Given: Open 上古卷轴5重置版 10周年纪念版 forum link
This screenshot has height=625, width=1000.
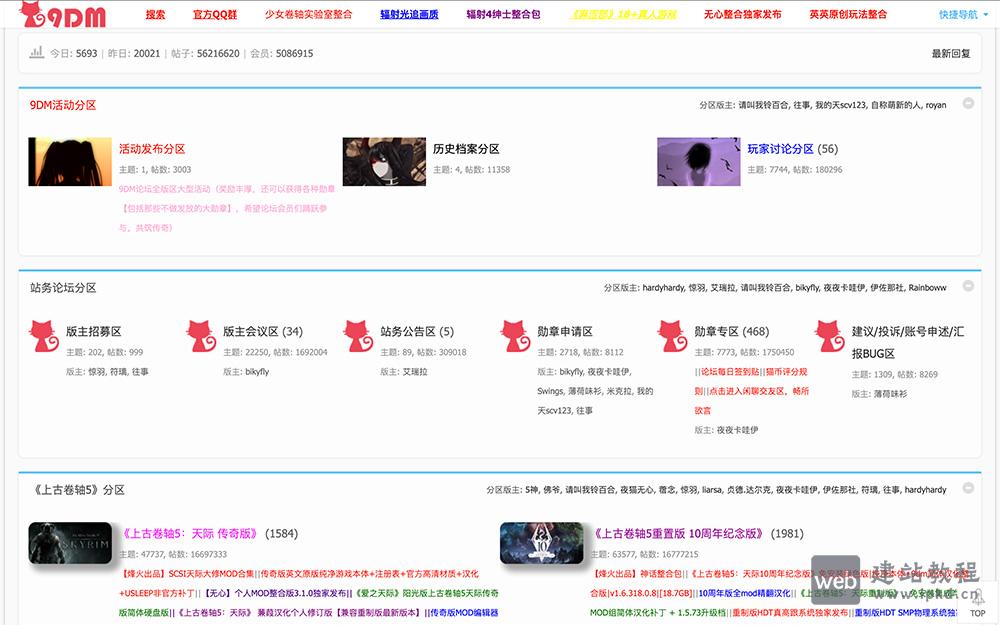Looking at the screenshot, I should (x=678, y=533).
